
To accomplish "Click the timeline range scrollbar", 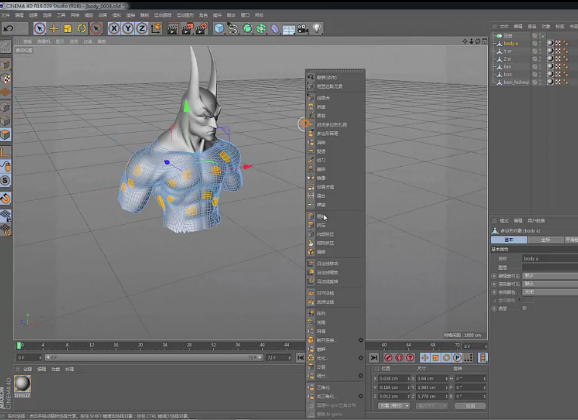I will tap(154, 357).
